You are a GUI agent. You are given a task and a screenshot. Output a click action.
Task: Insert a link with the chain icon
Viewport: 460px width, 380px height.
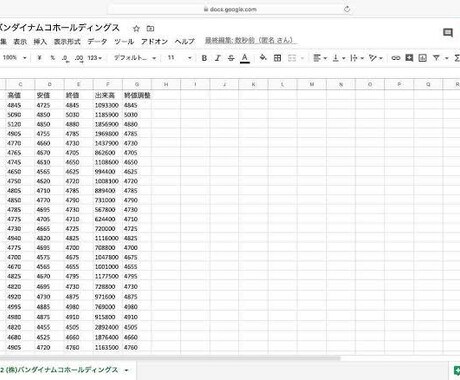[x=396, y=58]
